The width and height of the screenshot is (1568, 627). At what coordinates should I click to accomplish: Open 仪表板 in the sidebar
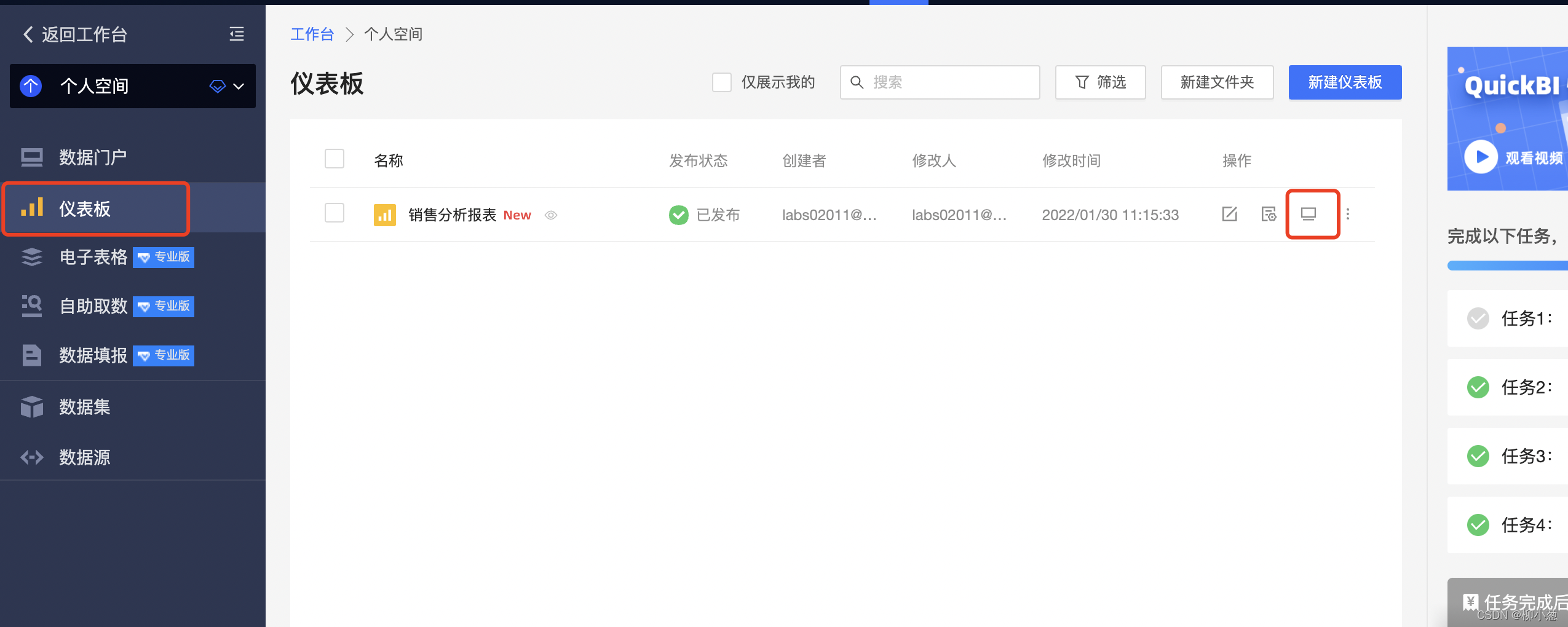click(133, 208)
